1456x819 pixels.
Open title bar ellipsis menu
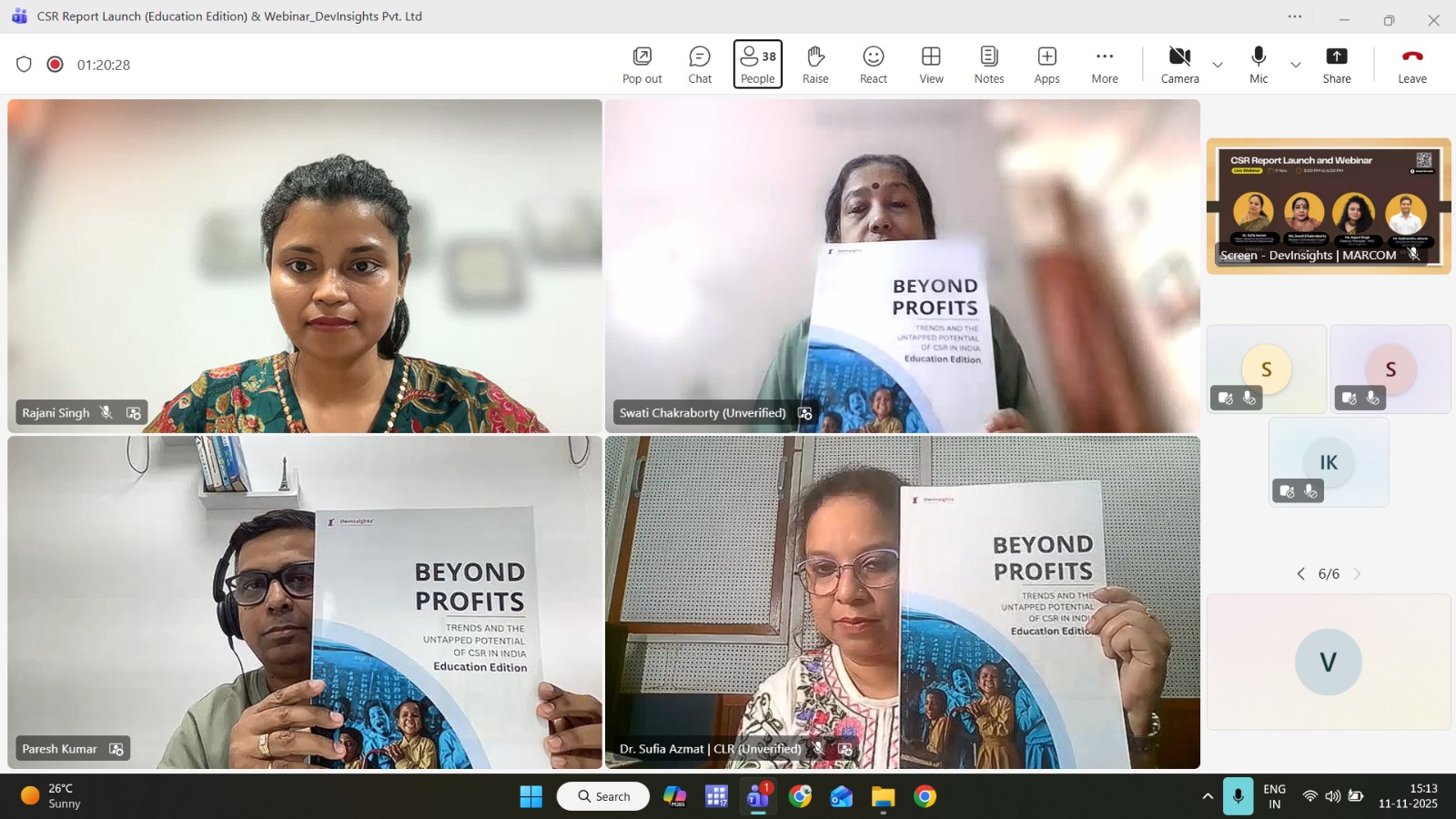[x=1295, y=16]
